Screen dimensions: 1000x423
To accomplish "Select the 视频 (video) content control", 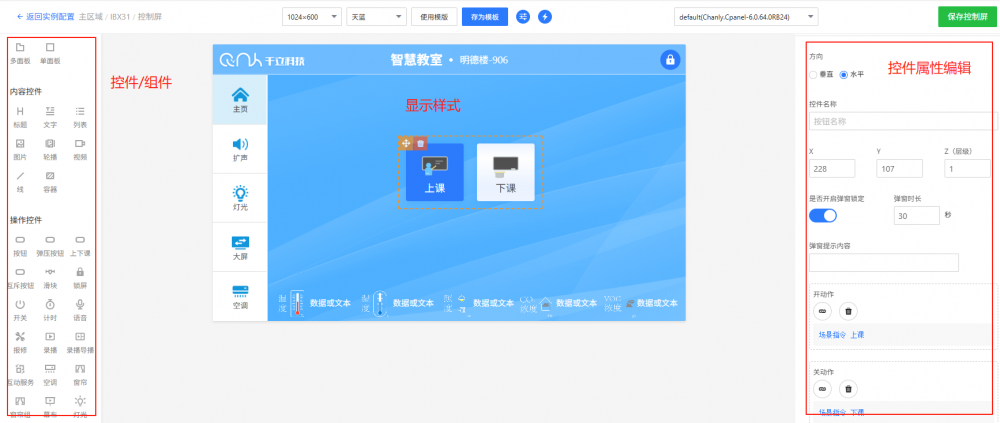I will 79,148.
